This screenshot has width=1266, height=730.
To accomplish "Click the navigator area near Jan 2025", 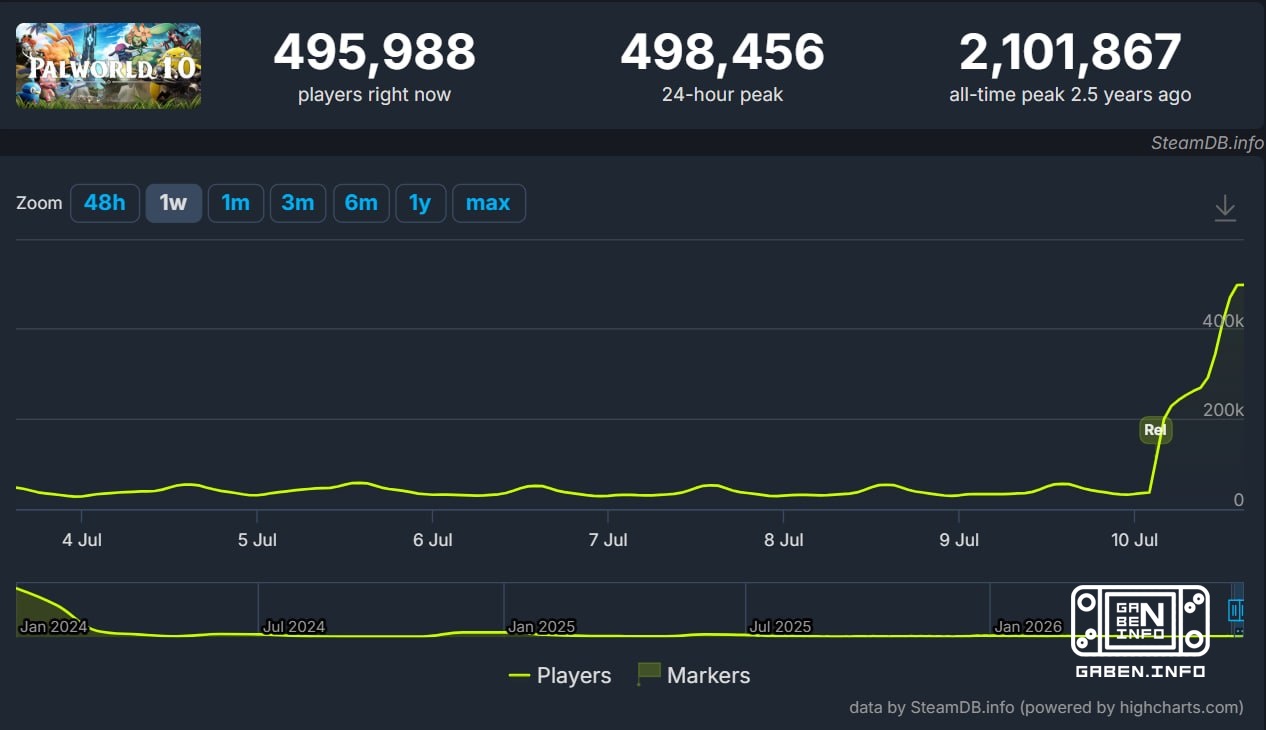I will click(541, 627).
